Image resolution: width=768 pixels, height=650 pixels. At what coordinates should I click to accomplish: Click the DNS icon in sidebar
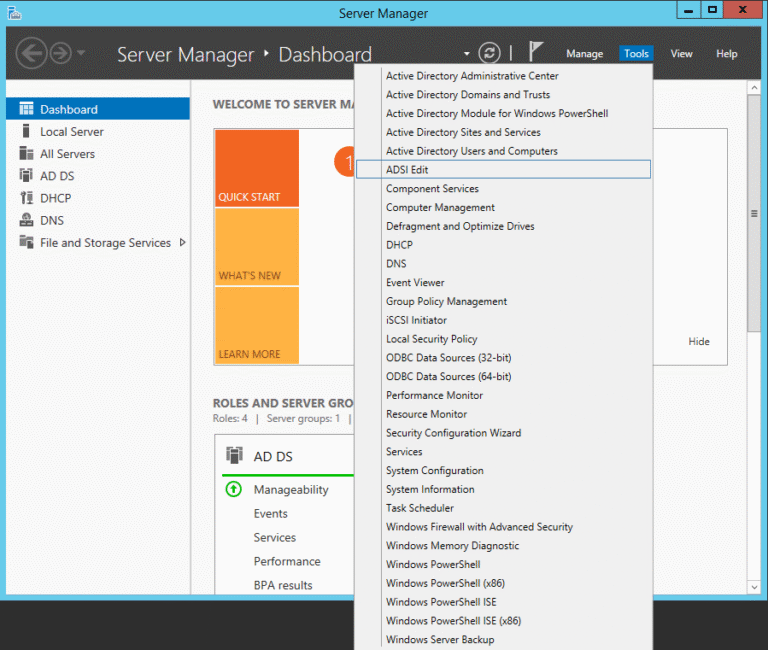[26, 220]
